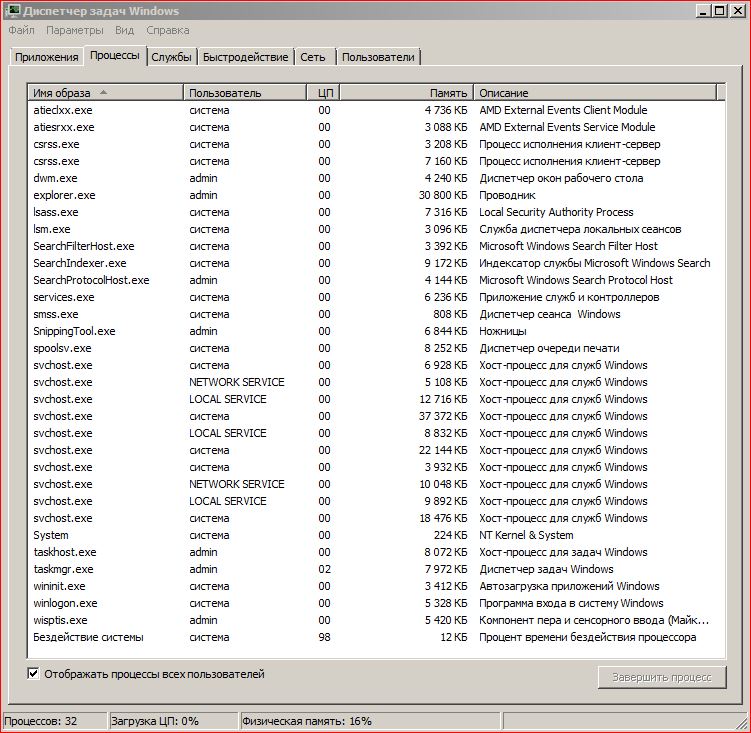Image resolution: width=751 pixels, height=733 pixels.
Task: Go to the Приложения tab
Action: [x=46, y=57]
